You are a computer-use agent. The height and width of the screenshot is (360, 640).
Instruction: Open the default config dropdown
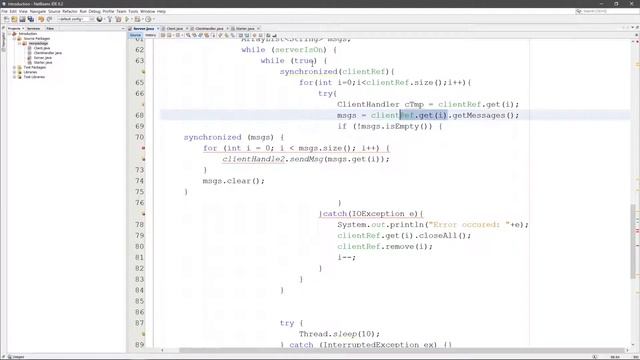coord(76,19)
